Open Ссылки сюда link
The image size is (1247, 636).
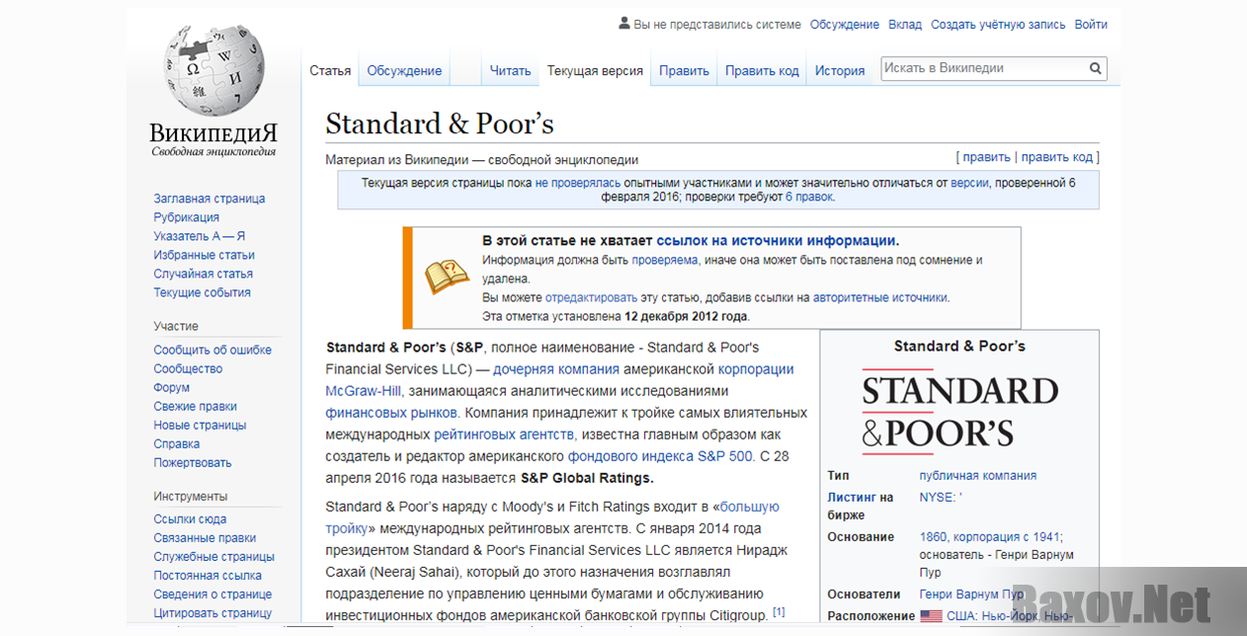(x=190, y=519)
